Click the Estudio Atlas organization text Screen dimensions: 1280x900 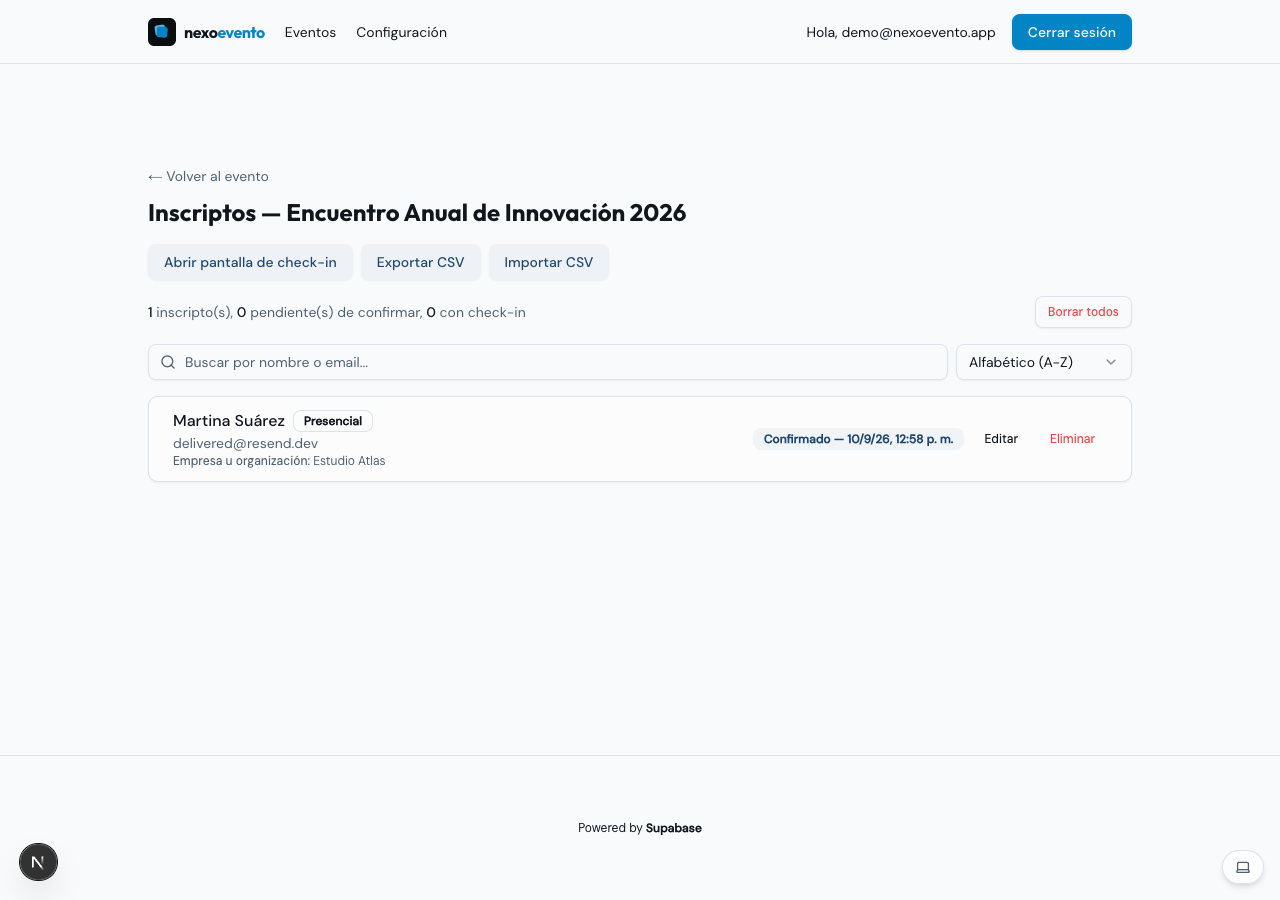(x=349, y=461)
